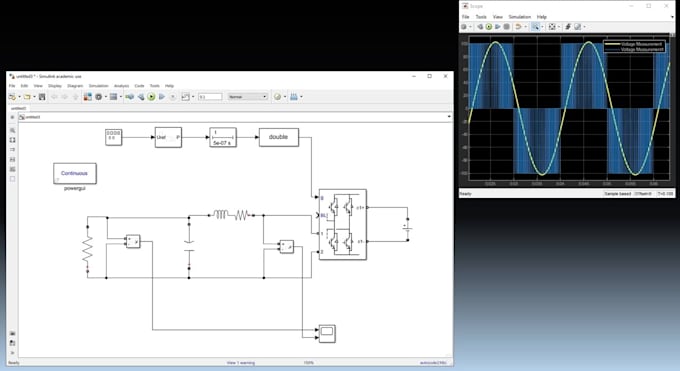The width and height of the screenshot is (680, 371).
Task: Open the Open-file dropdown arrow
Action: pyautogui.click(x=34, y=97)
